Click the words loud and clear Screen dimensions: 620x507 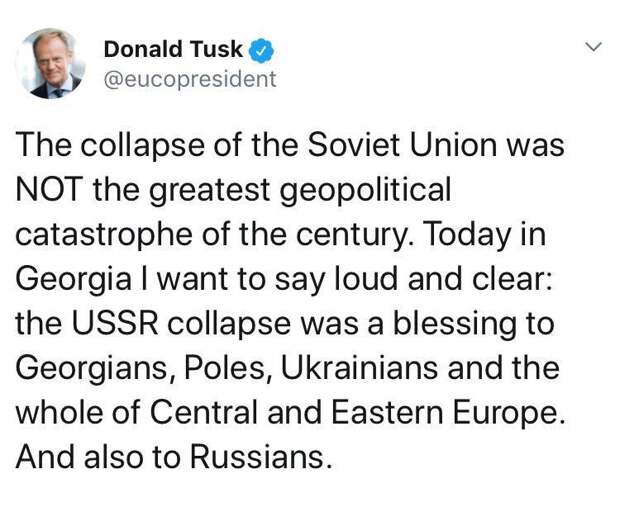point(443,279)
